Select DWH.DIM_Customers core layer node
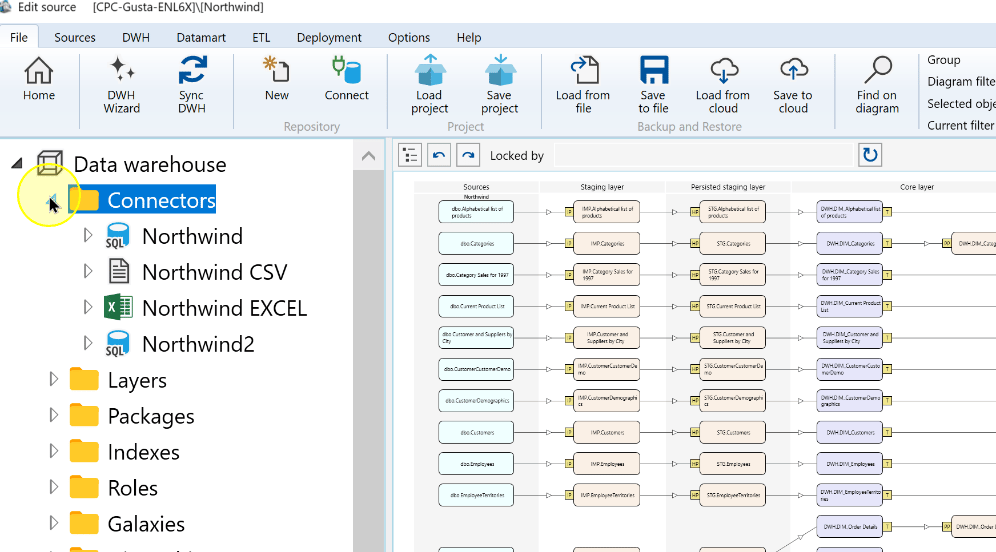The height and width of the screenshot is (552, 996). [x=850, y=433]
